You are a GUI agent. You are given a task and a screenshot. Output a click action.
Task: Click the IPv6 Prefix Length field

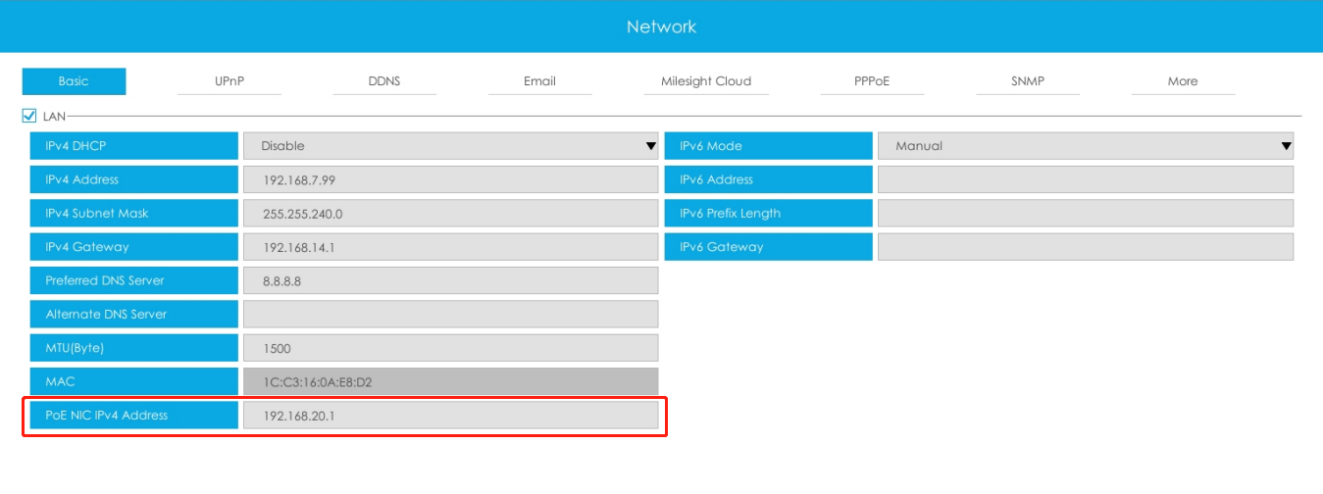1085,213
